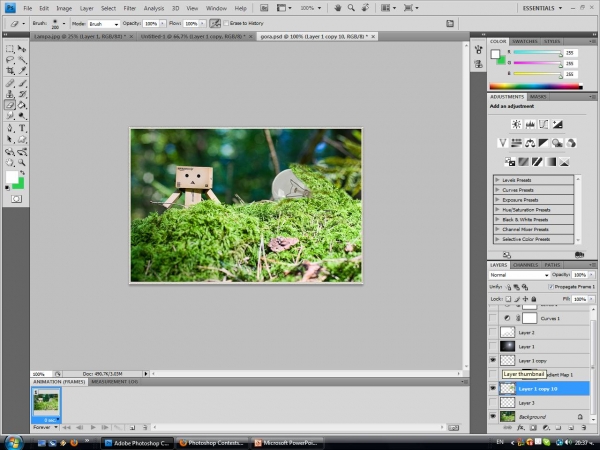Viewport: 600px width, 450px height.
Task: Switch to Lampa.jpg document tab
Action: coord(80,36)
